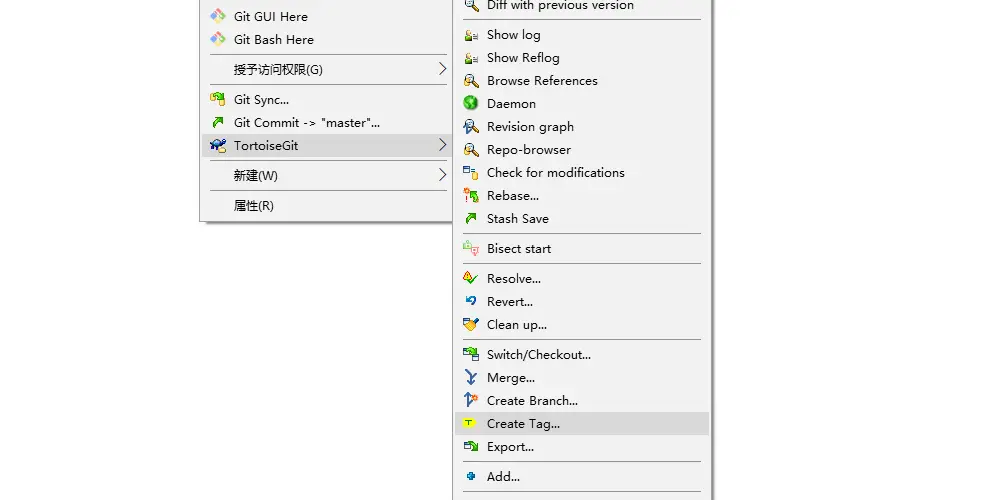
Task: Expand the 授予访问权限(G) submenu arrow
Action: pyautogui.click(x=442, y=68)
